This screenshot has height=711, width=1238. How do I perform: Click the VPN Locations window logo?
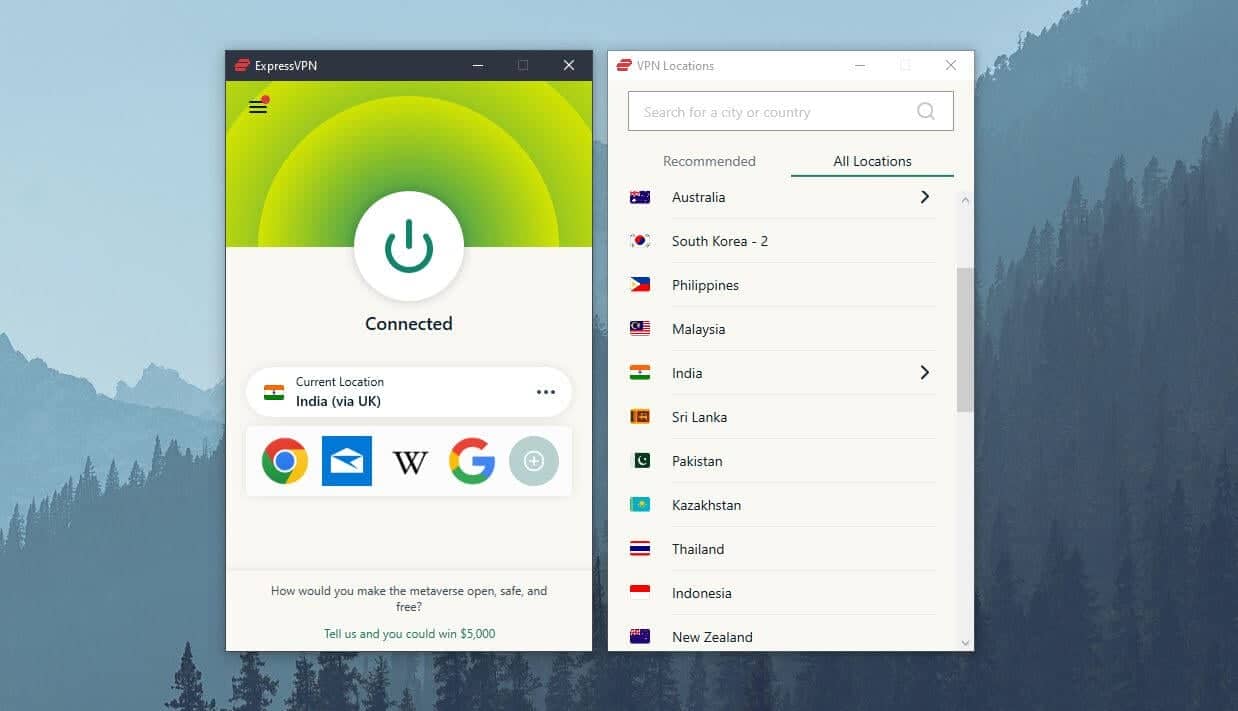(x=624, y=66)
